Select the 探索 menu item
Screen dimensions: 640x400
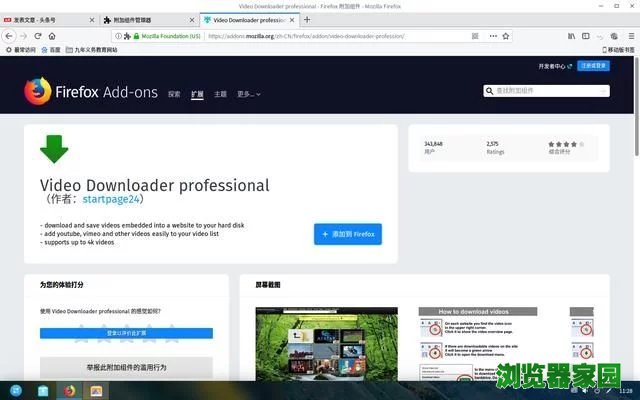coord(174,94)
